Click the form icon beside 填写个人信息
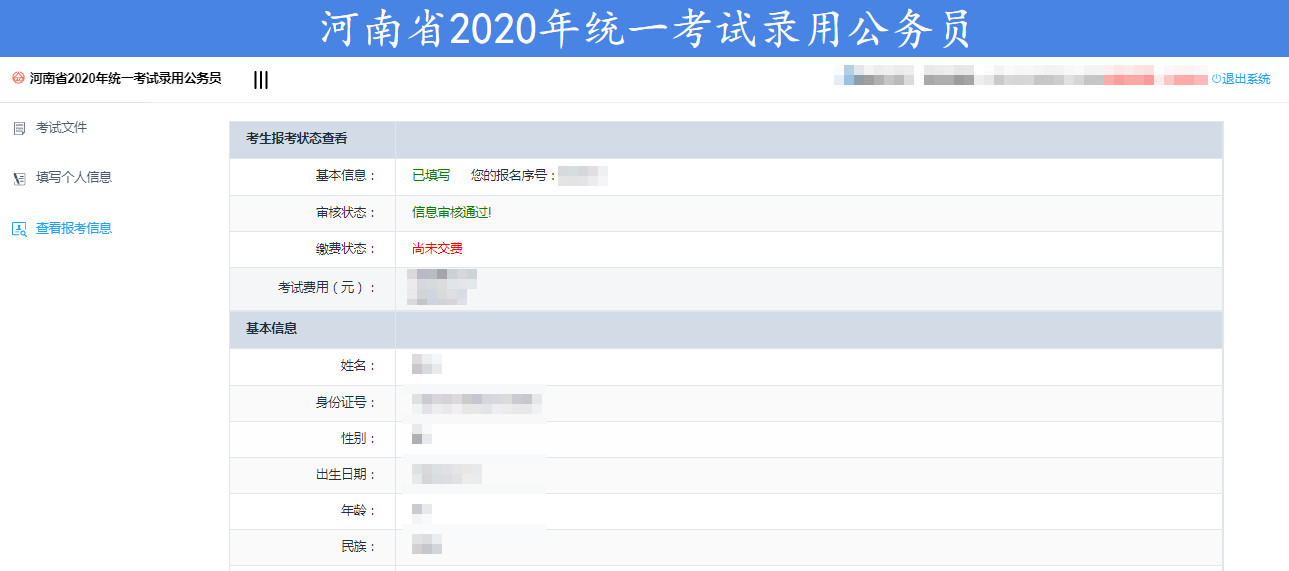This screenshot has height=571, width=1289. pos(19,178)
